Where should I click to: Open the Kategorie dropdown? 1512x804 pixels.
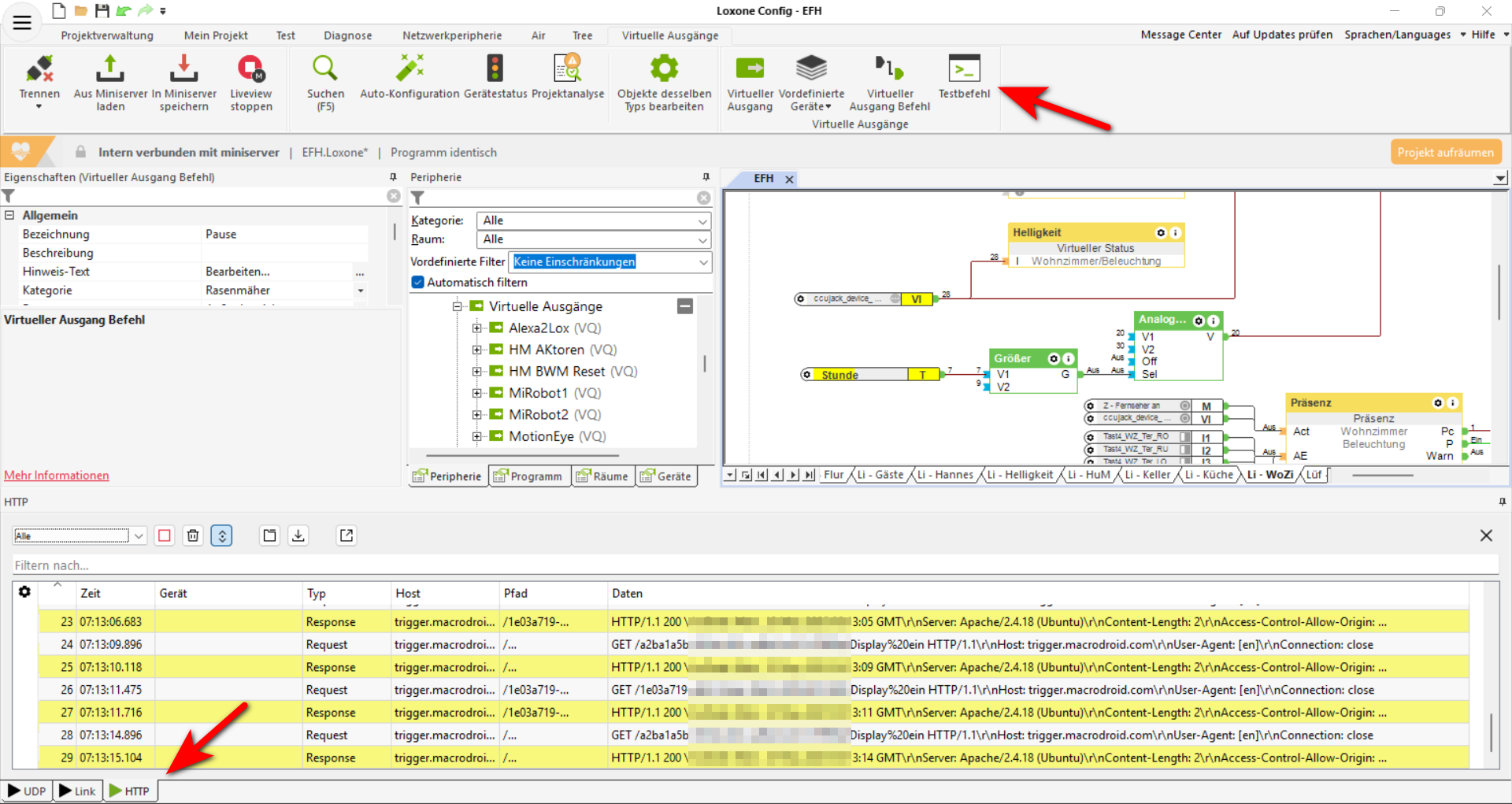594,220
